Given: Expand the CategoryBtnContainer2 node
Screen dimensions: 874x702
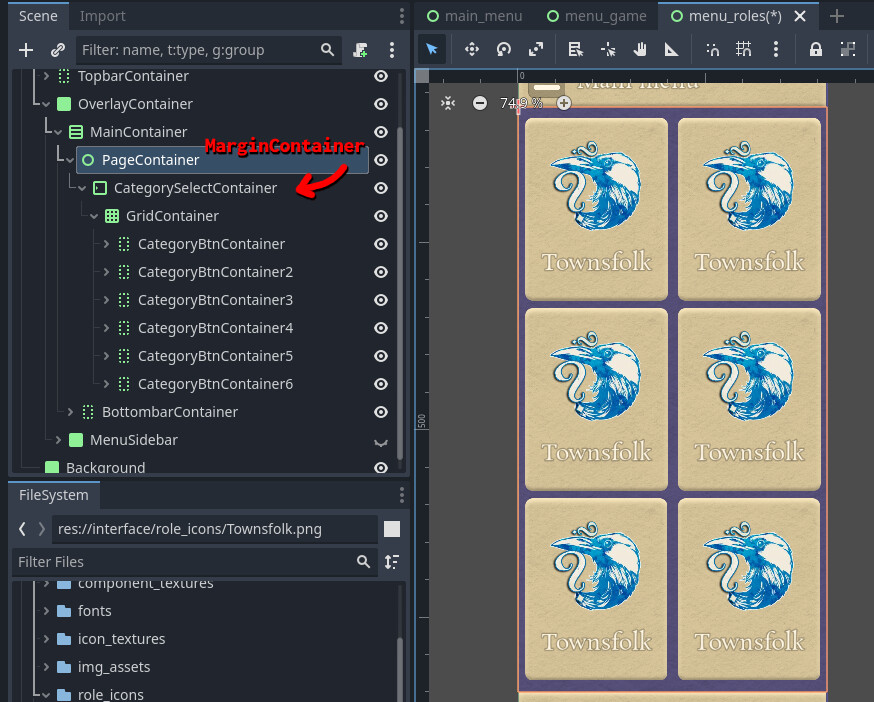Looking at the screenshot, I should [x=106, y=272].
